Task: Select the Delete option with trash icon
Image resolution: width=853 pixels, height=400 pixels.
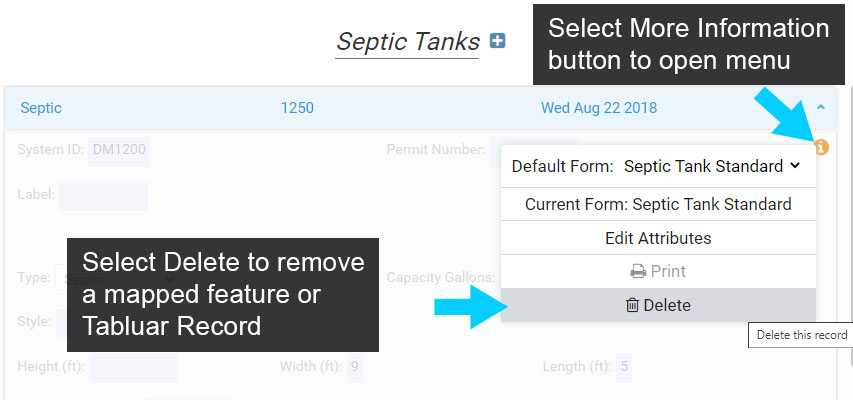Action: 658,305
